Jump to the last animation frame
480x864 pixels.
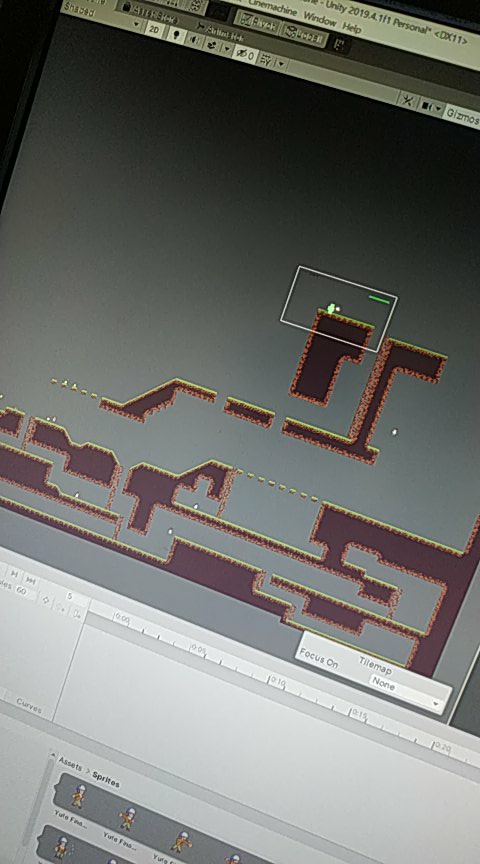31,580
